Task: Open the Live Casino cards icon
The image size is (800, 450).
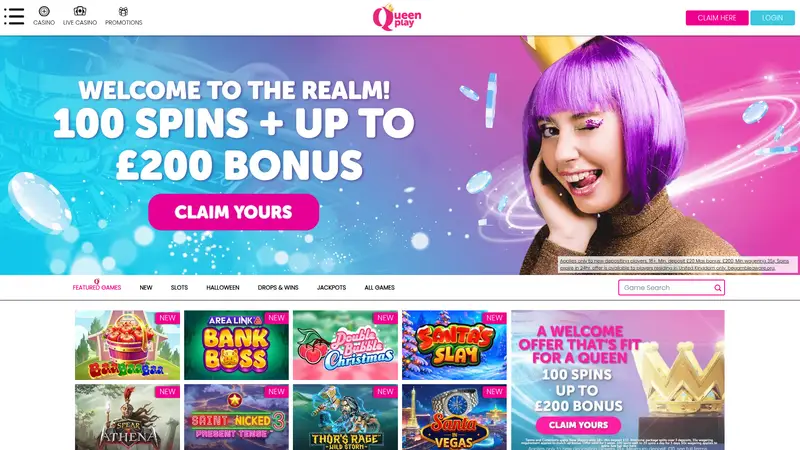Action: coord(80,11)
